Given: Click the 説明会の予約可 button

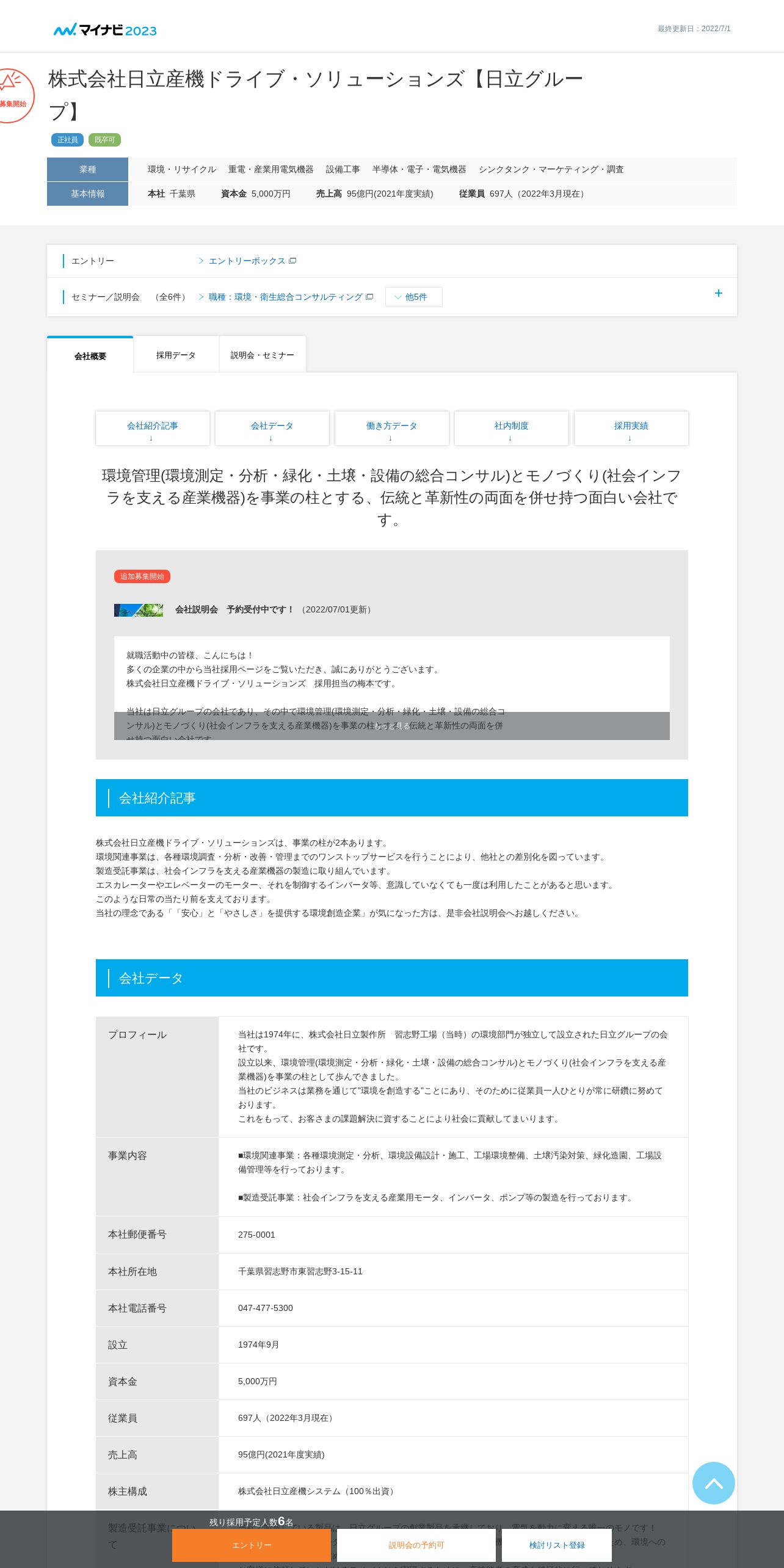Looking at the screenshot, I should [x=416, y=1545].
